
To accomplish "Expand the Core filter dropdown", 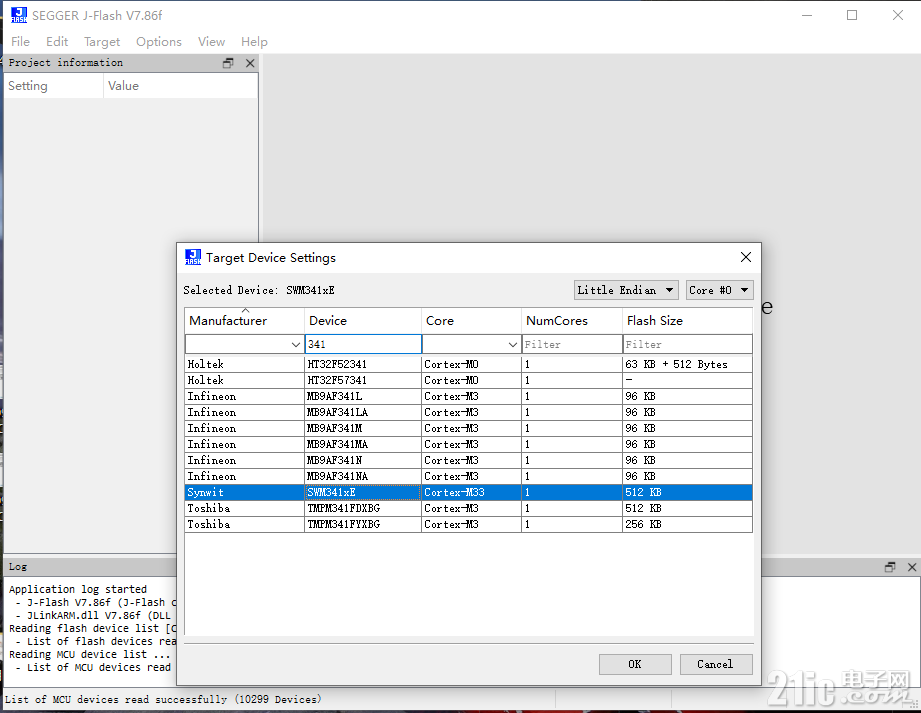I will pyautogui.click(x=513, y=345).
